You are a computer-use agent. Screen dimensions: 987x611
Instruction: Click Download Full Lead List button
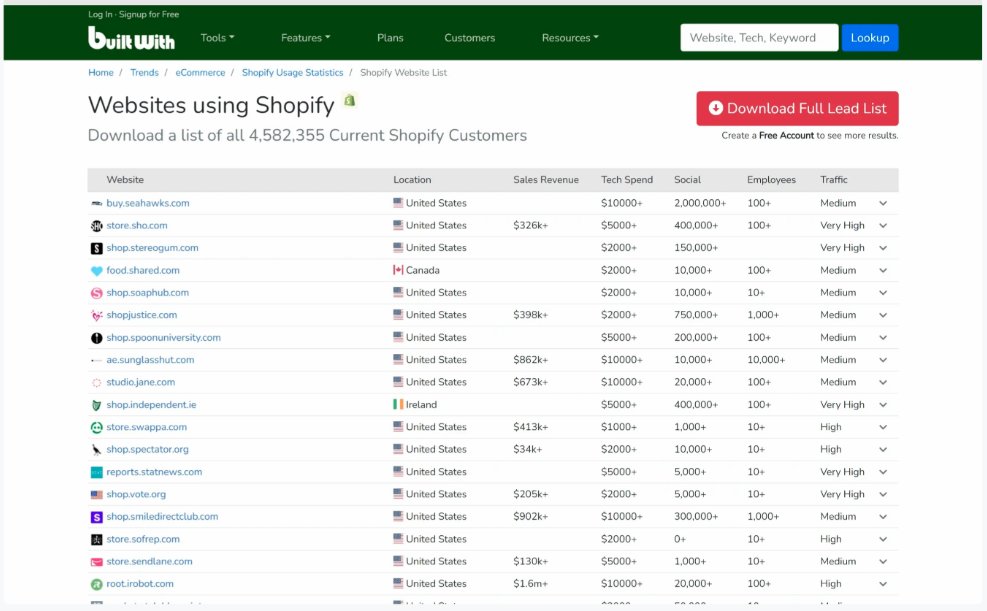click(798, 108)
